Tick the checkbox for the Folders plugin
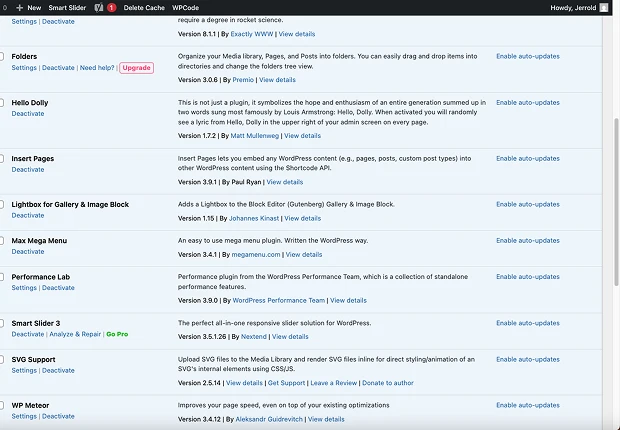 coord(1,57)
